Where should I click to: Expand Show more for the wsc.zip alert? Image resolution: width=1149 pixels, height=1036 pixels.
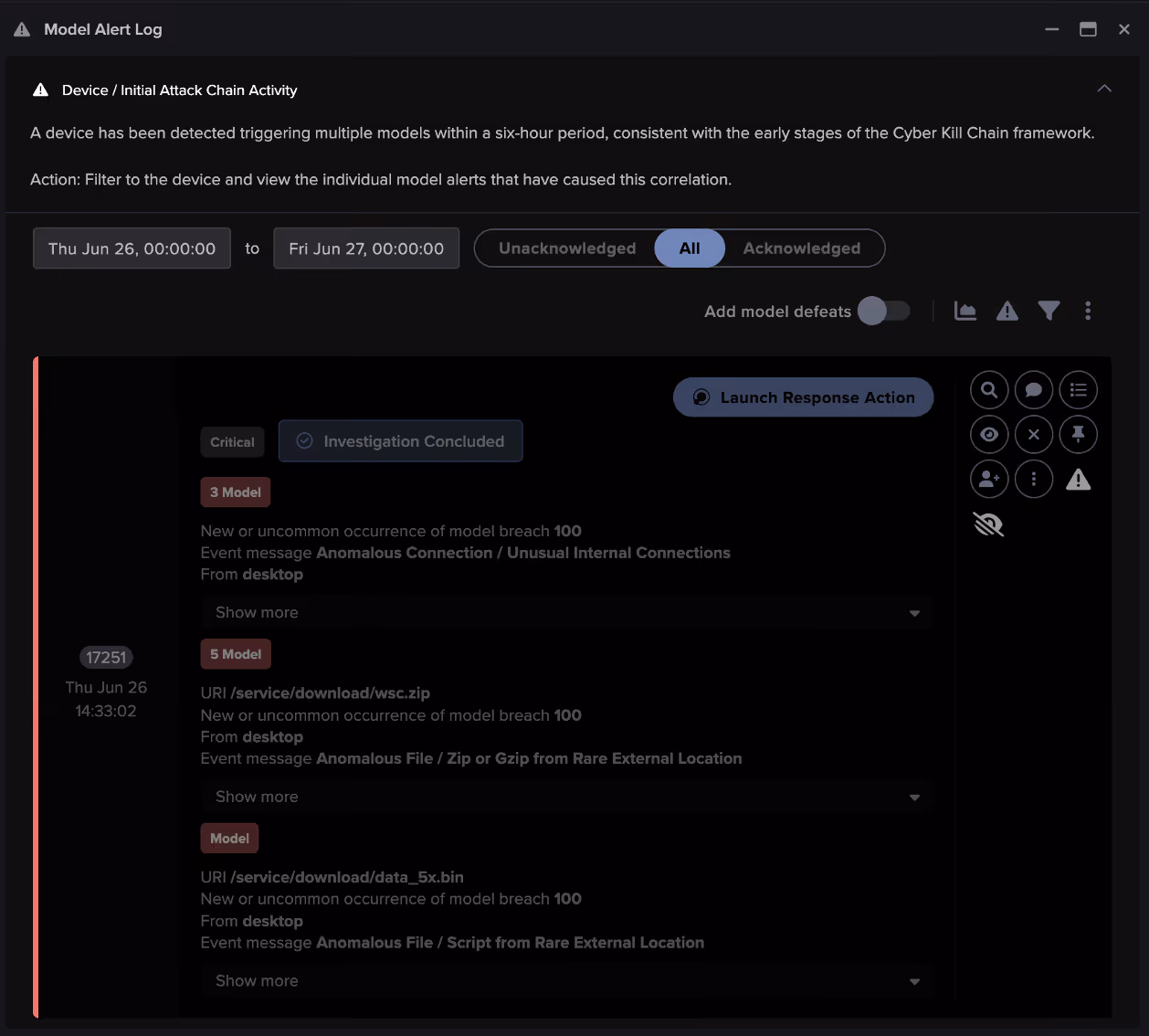point(565,796)
